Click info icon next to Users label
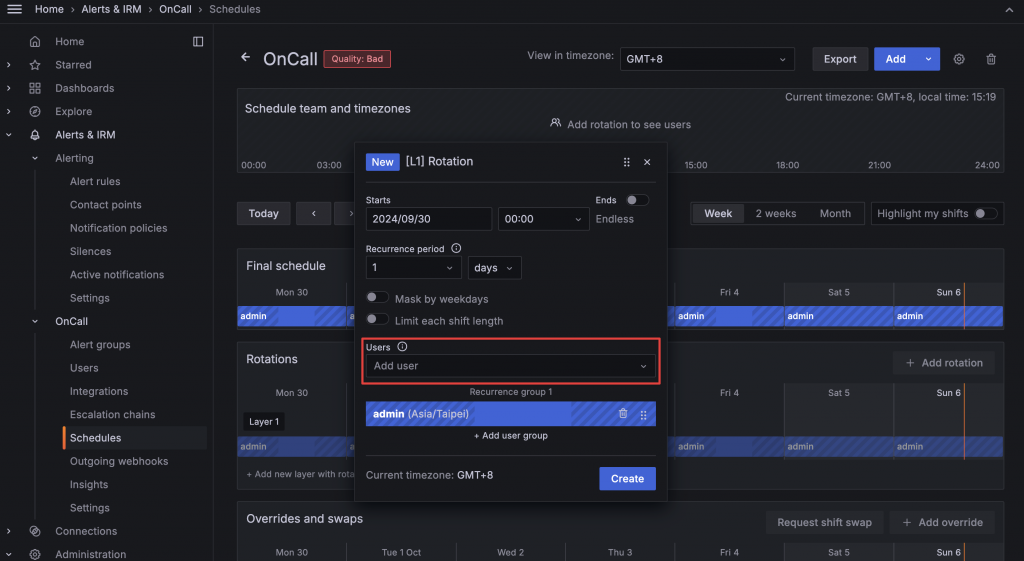Image resolution: width=1024 pixels, height=561 pixels. 402,347
